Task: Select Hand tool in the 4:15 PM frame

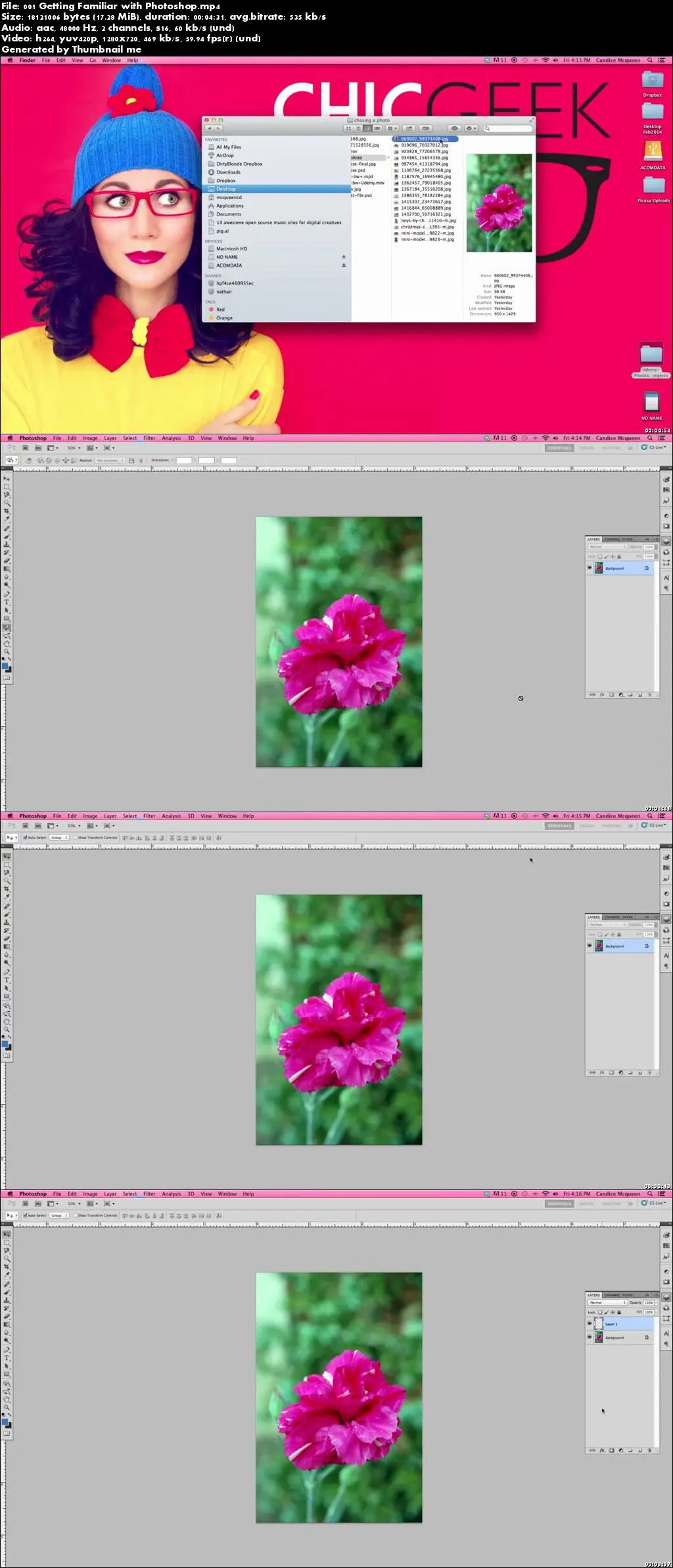Action: click(x=7, y=1021)
